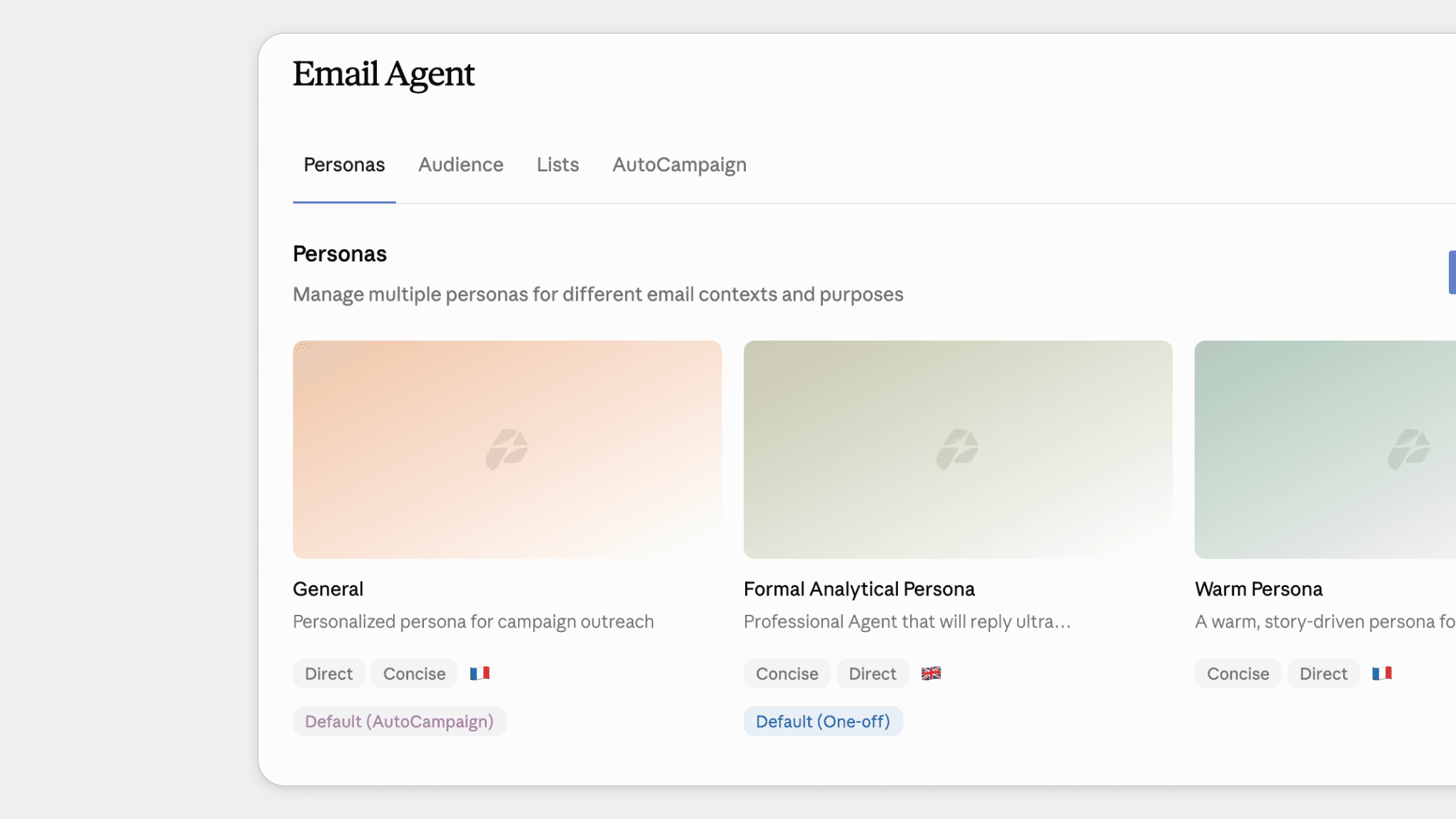Click the UK flag icon on Formal Analytical Persona

click(x=931, y=673)
